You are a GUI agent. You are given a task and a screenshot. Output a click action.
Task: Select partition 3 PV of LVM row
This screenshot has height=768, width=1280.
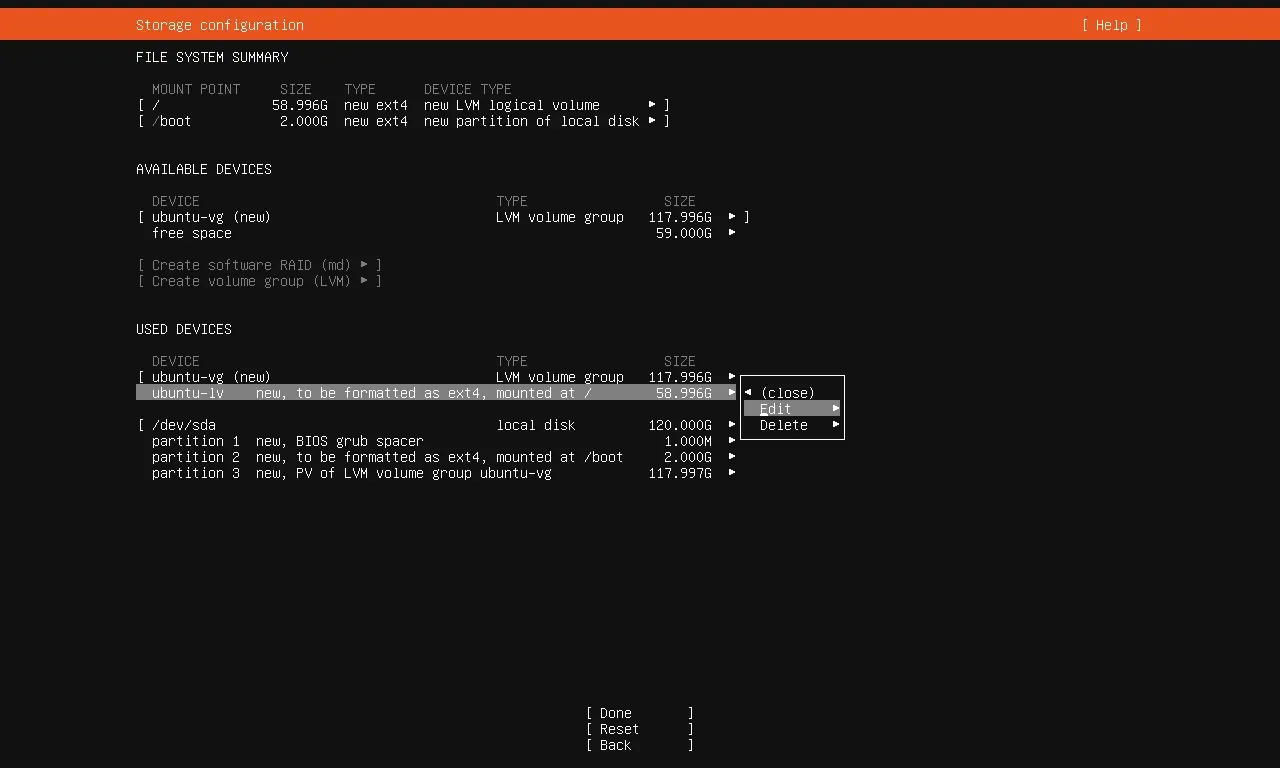pyautogui.click(x=443, y=473)
